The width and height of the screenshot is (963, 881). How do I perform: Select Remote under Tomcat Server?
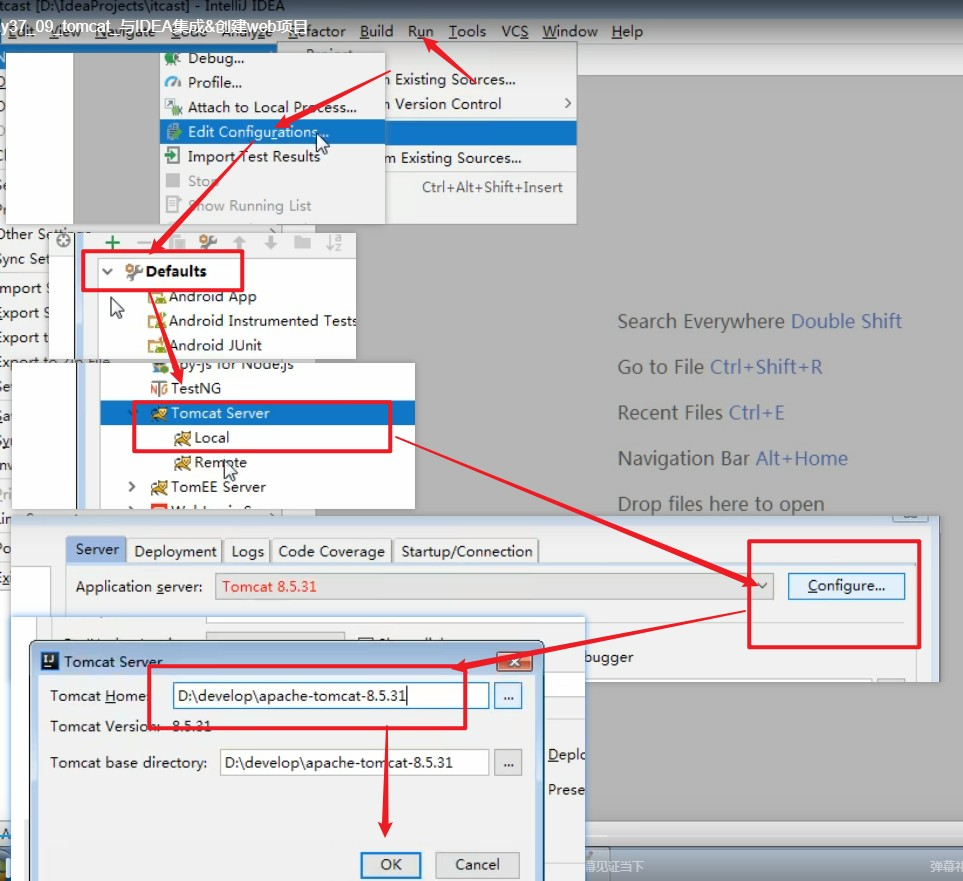[220, 462]
